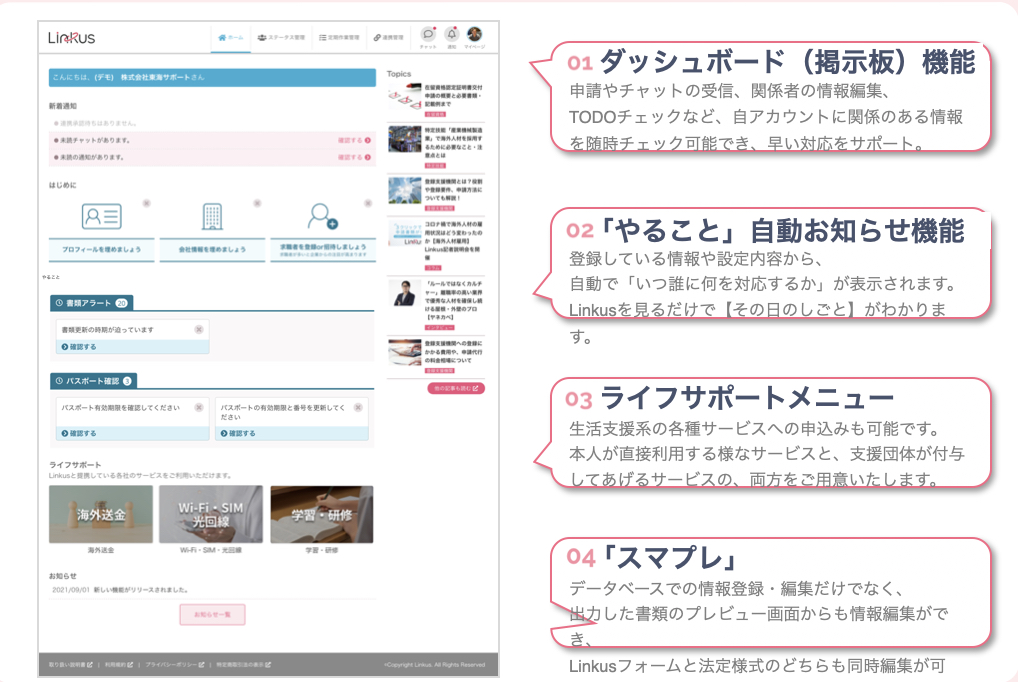Open the 海外送金 service thumbnail
This screenshot has height=682, width=1018.
point(101,515)
